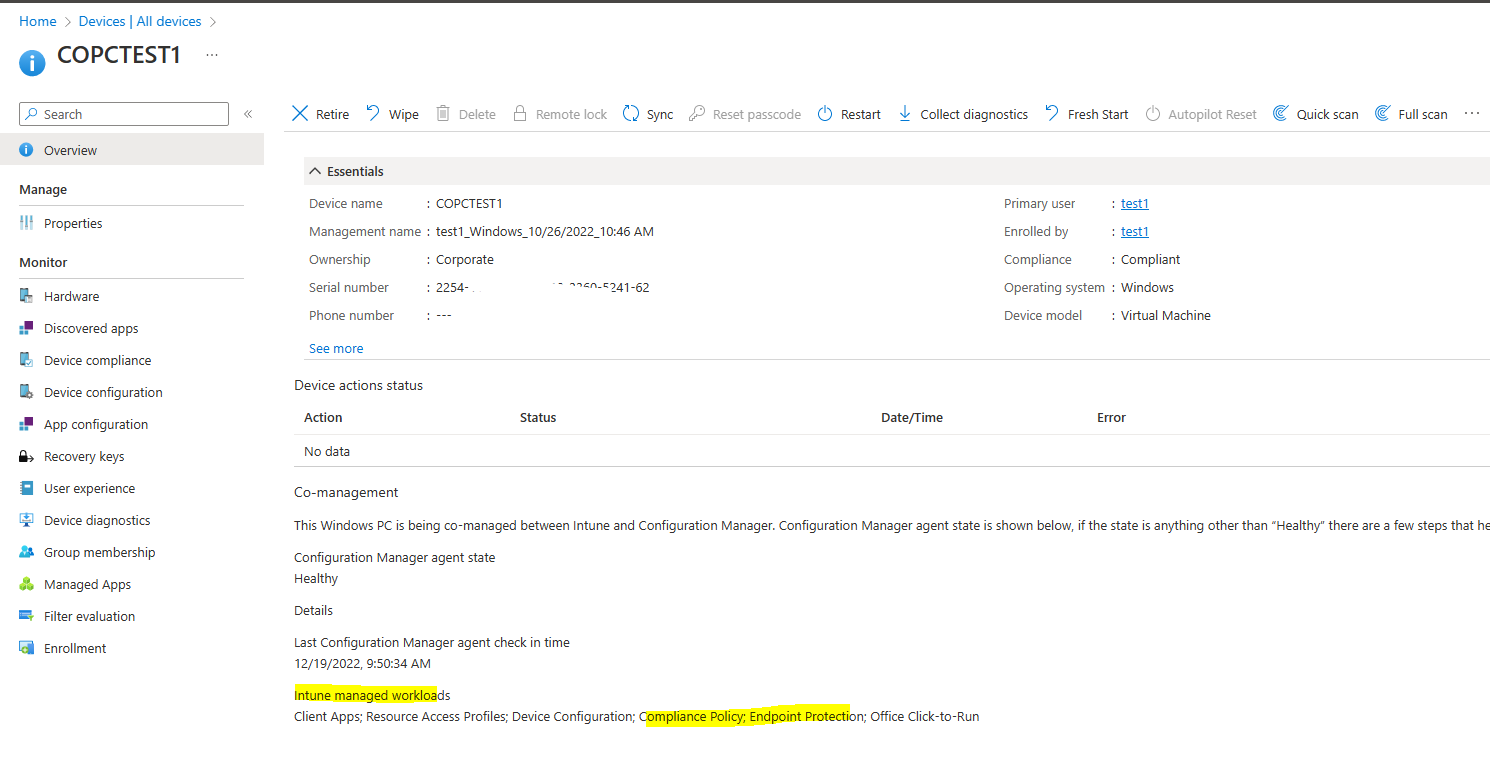Click the Properties icon in sidebar
The width and height of the screenshot is (1490, 772).
(26, 223)
